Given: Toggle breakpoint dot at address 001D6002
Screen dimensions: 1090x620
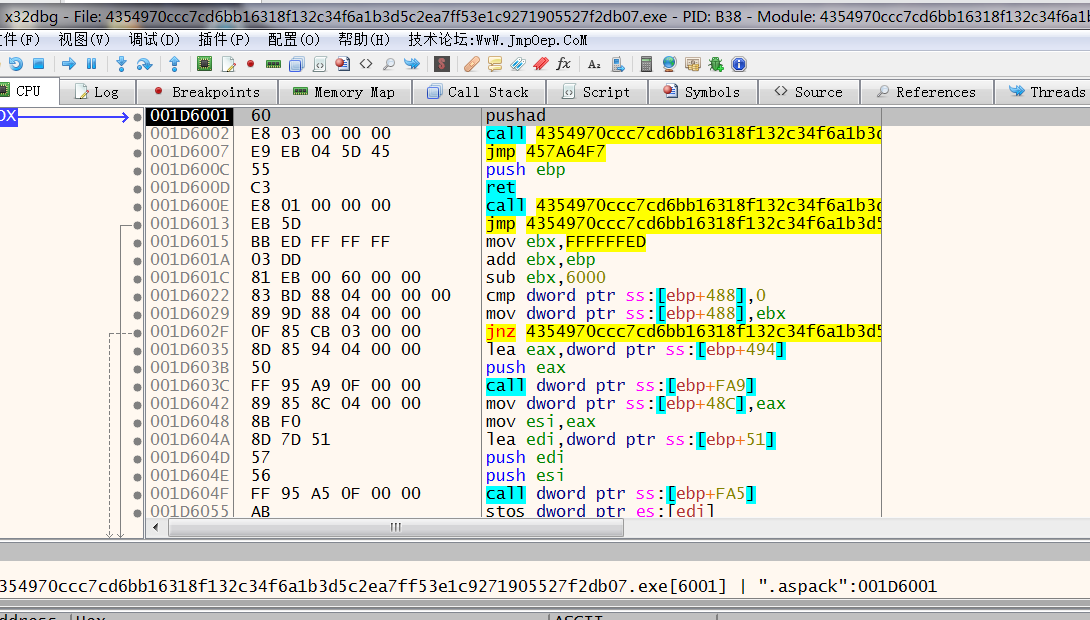Looking at the screenshot, I should click(x=138, y=133).
